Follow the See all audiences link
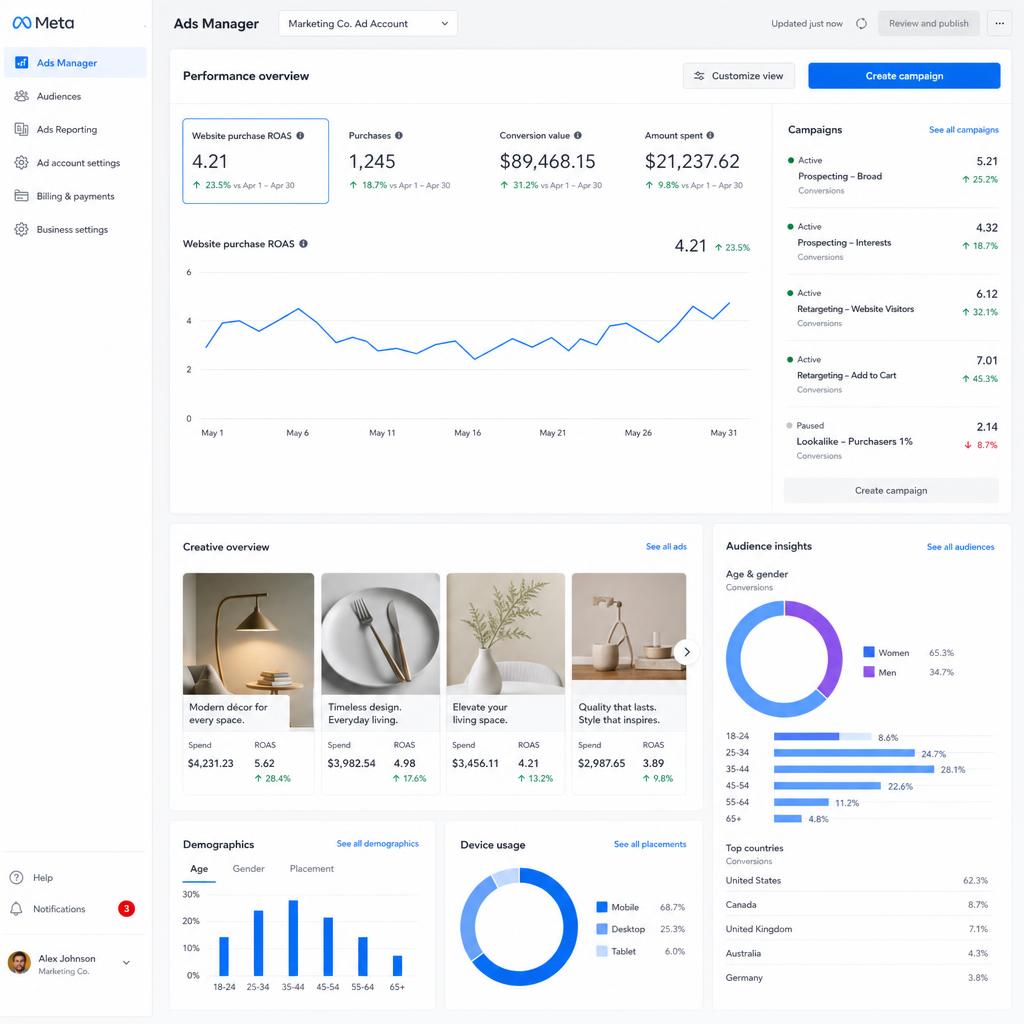The image size is (1024, 1024). [960, 547]
